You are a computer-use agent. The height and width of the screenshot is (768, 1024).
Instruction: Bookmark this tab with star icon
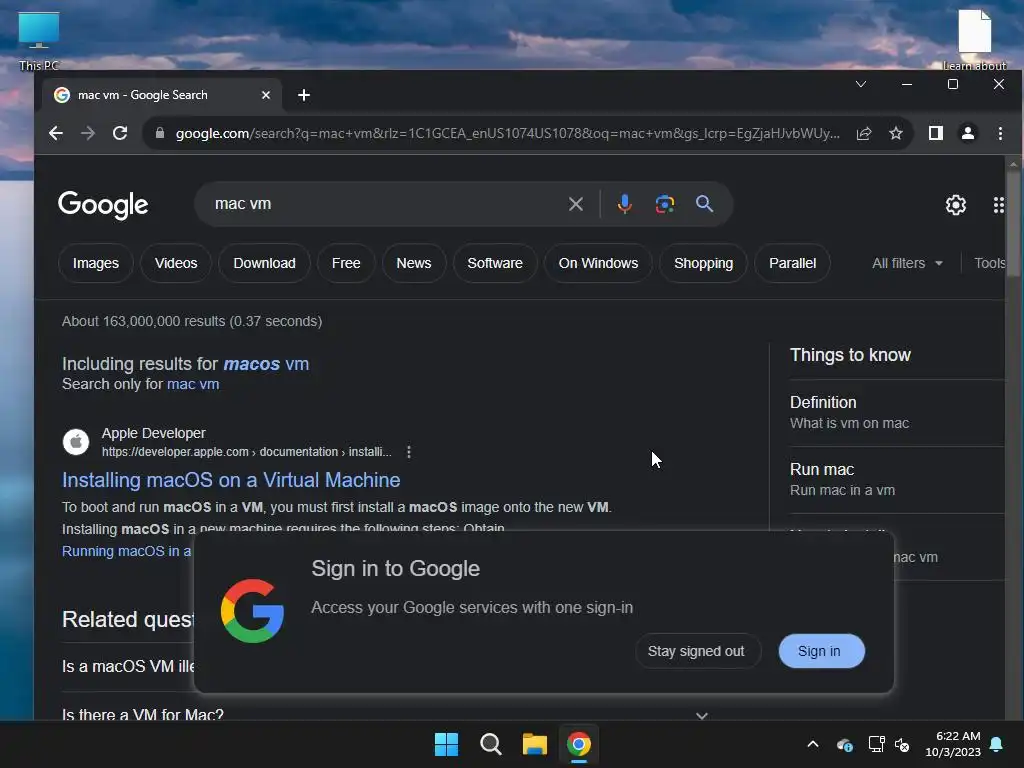pos(896,133)
